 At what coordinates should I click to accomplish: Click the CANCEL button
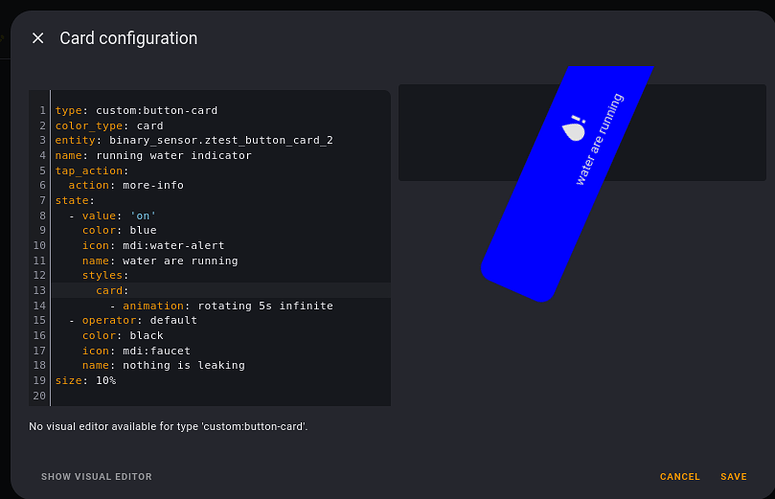[680, 477]
